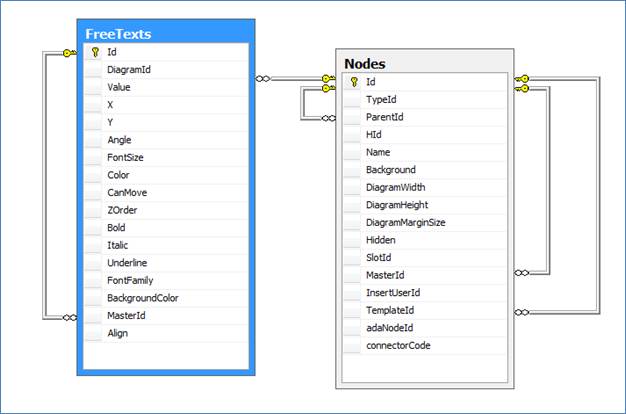Select the FreeTexts table title bar
Screen dimensions: 626x414
pos(166,33)
